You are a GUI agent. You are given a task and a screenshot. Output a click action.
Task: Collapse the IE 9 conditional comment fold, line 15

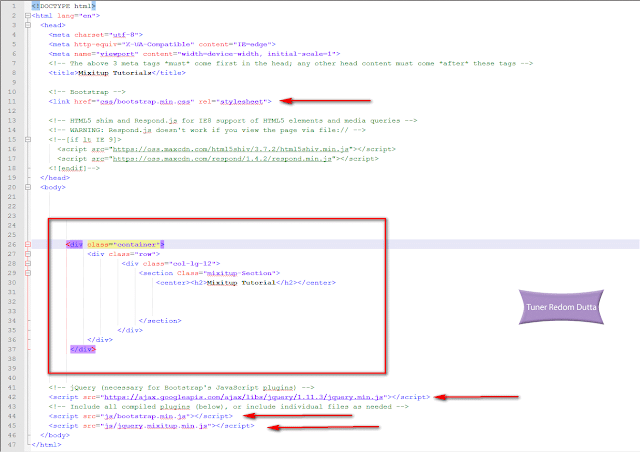28,139
